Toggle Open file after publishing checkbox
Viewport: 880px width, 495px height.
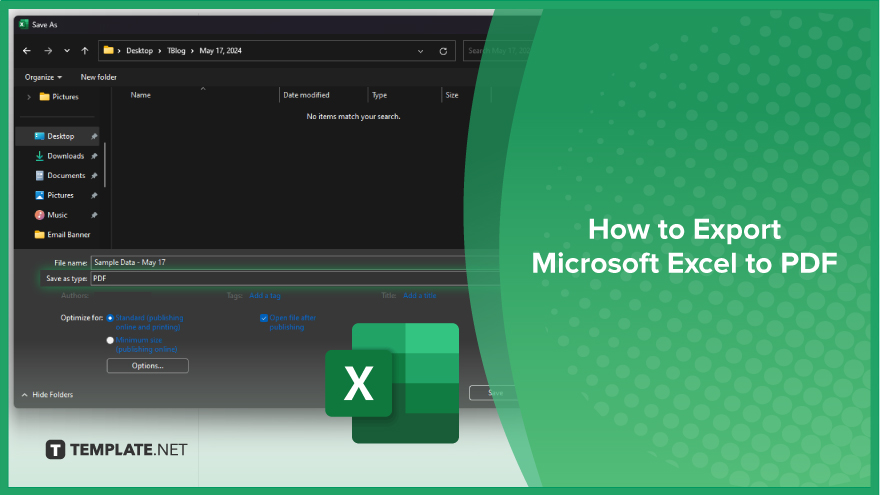(x=264, y=318)
